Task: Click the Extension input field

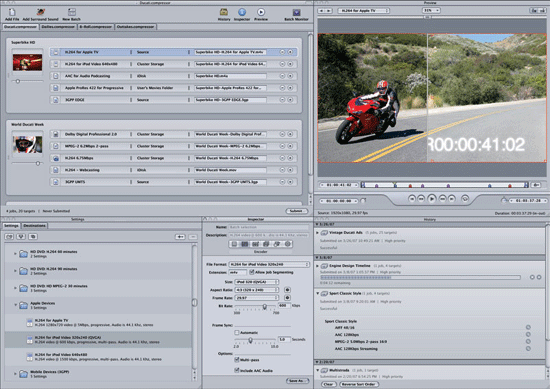Action: (237, 272)
